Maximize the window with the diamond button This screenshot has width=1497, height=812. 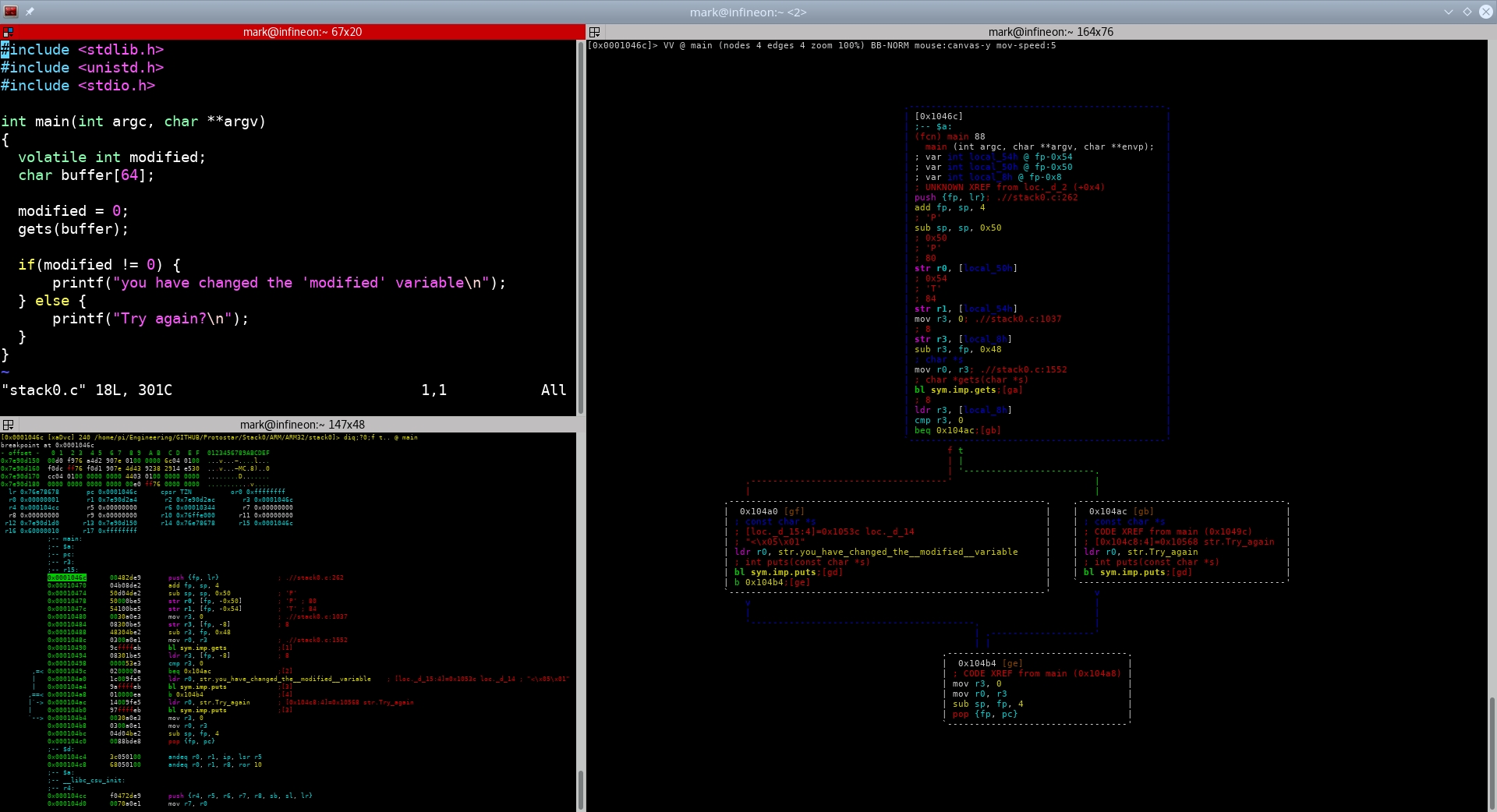click(x=1467, y=12)
